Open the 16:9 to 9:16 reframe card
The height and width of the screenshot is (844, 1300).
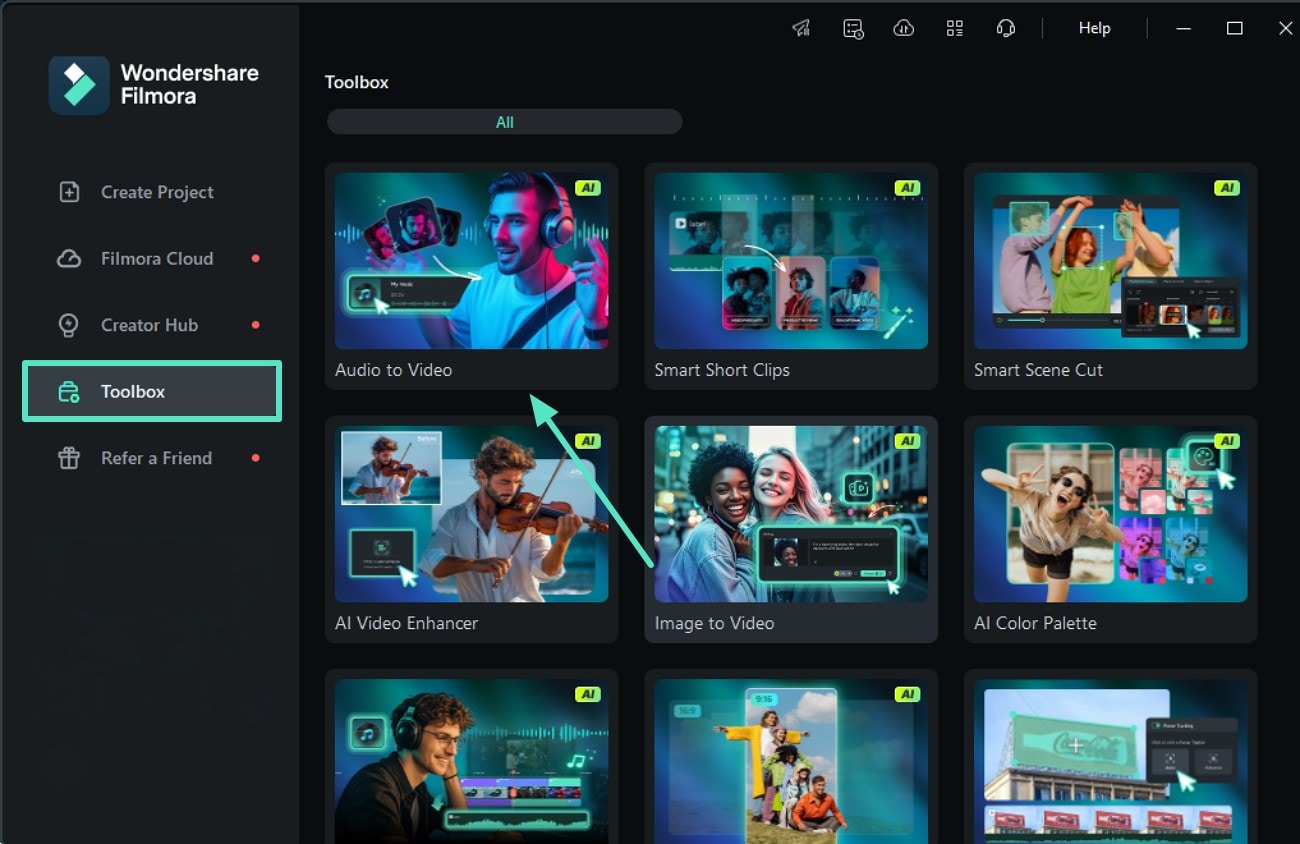791,757
